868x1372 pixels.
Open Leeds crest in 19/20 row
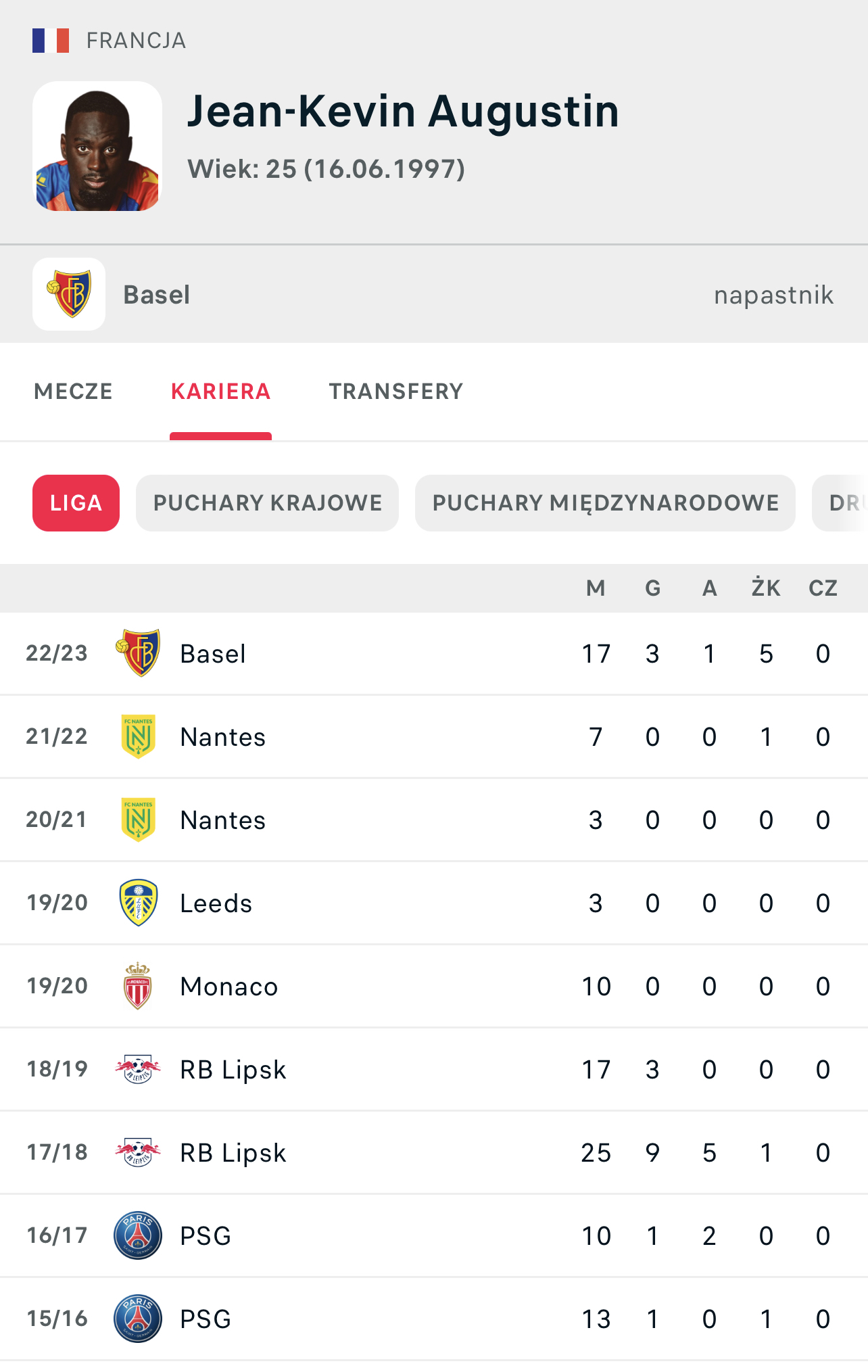point(139,903)
